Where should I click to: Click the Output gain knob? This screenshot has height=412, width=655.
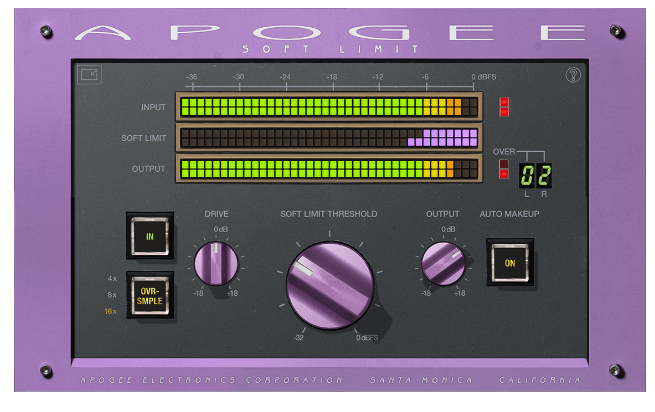click(x=443, y=264)
